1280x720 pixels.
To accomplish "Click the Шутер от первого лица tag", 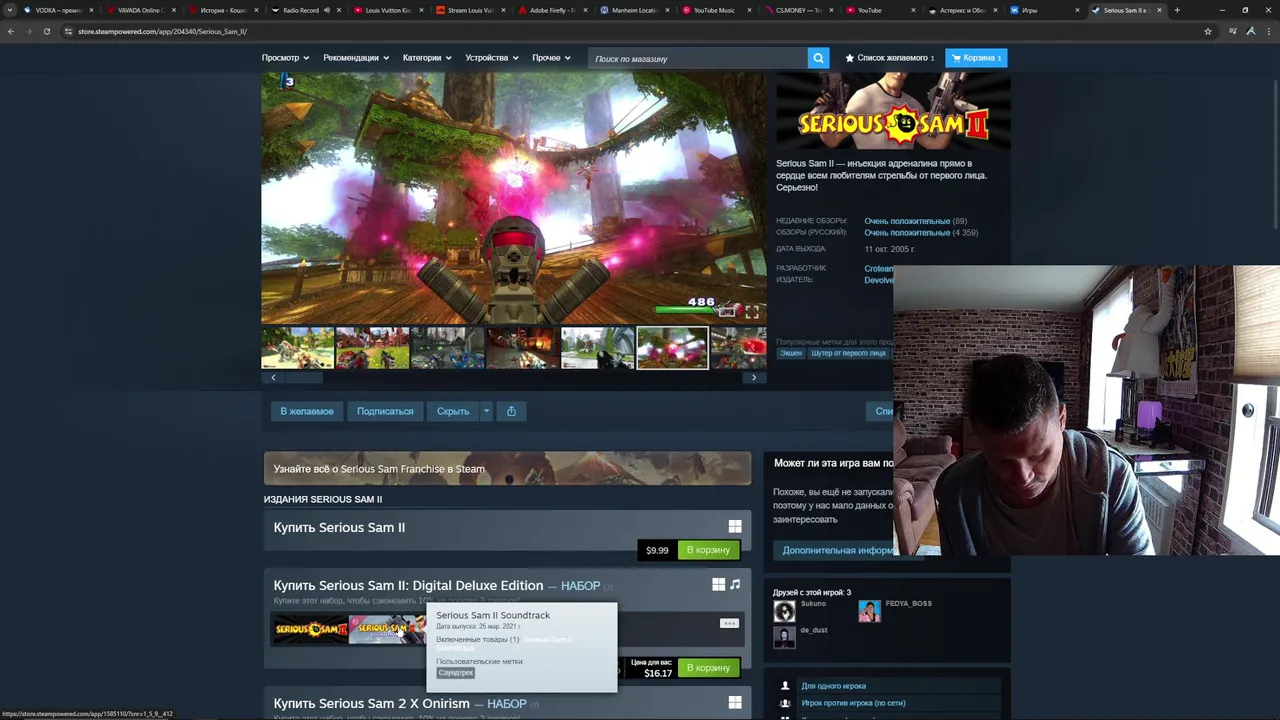I will (x=848, y=353).
